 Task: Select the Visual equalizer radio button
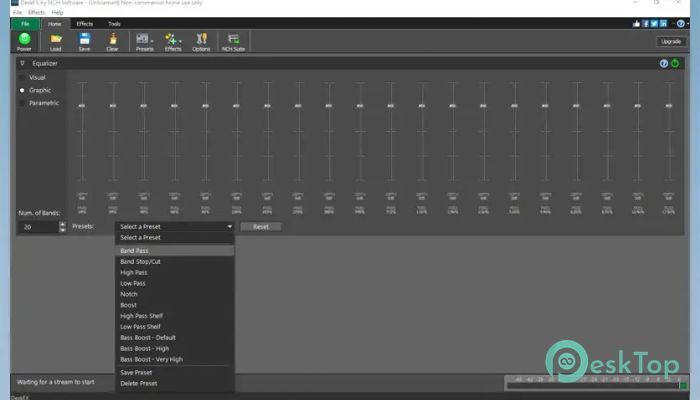pos(22,78)
